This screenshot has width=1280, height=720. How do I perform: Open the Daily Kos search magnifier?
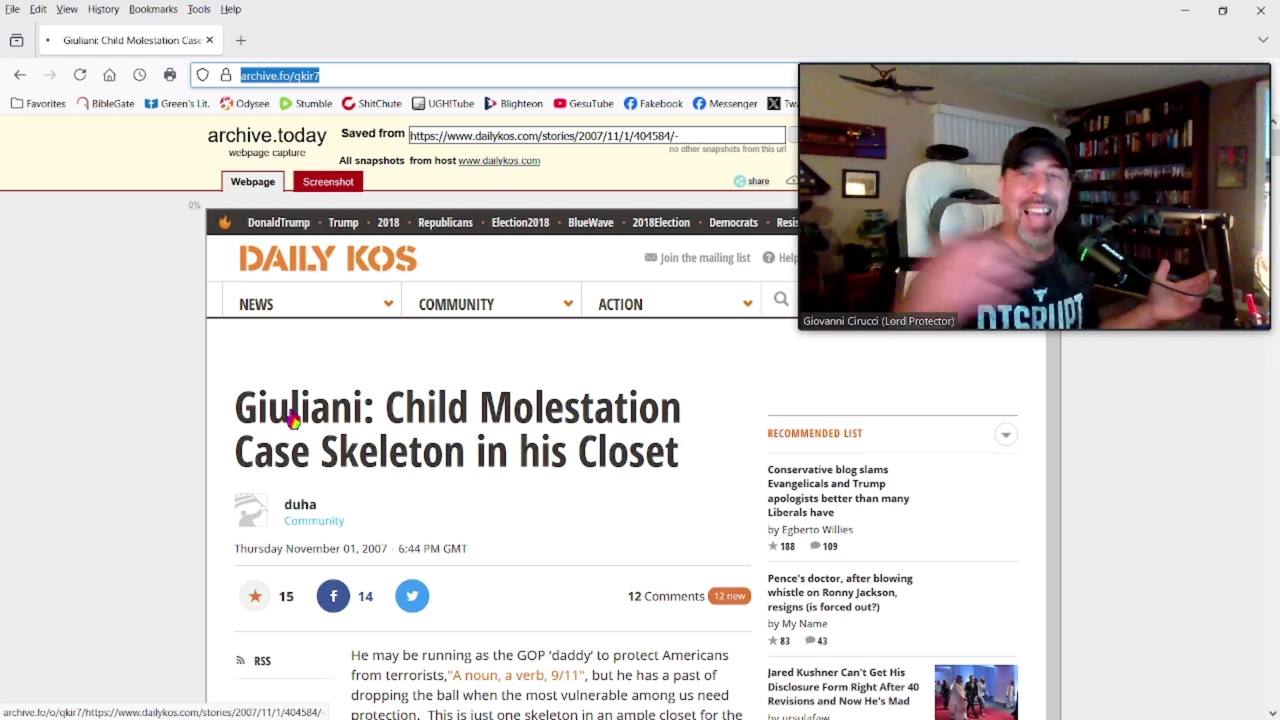(781, 299)
